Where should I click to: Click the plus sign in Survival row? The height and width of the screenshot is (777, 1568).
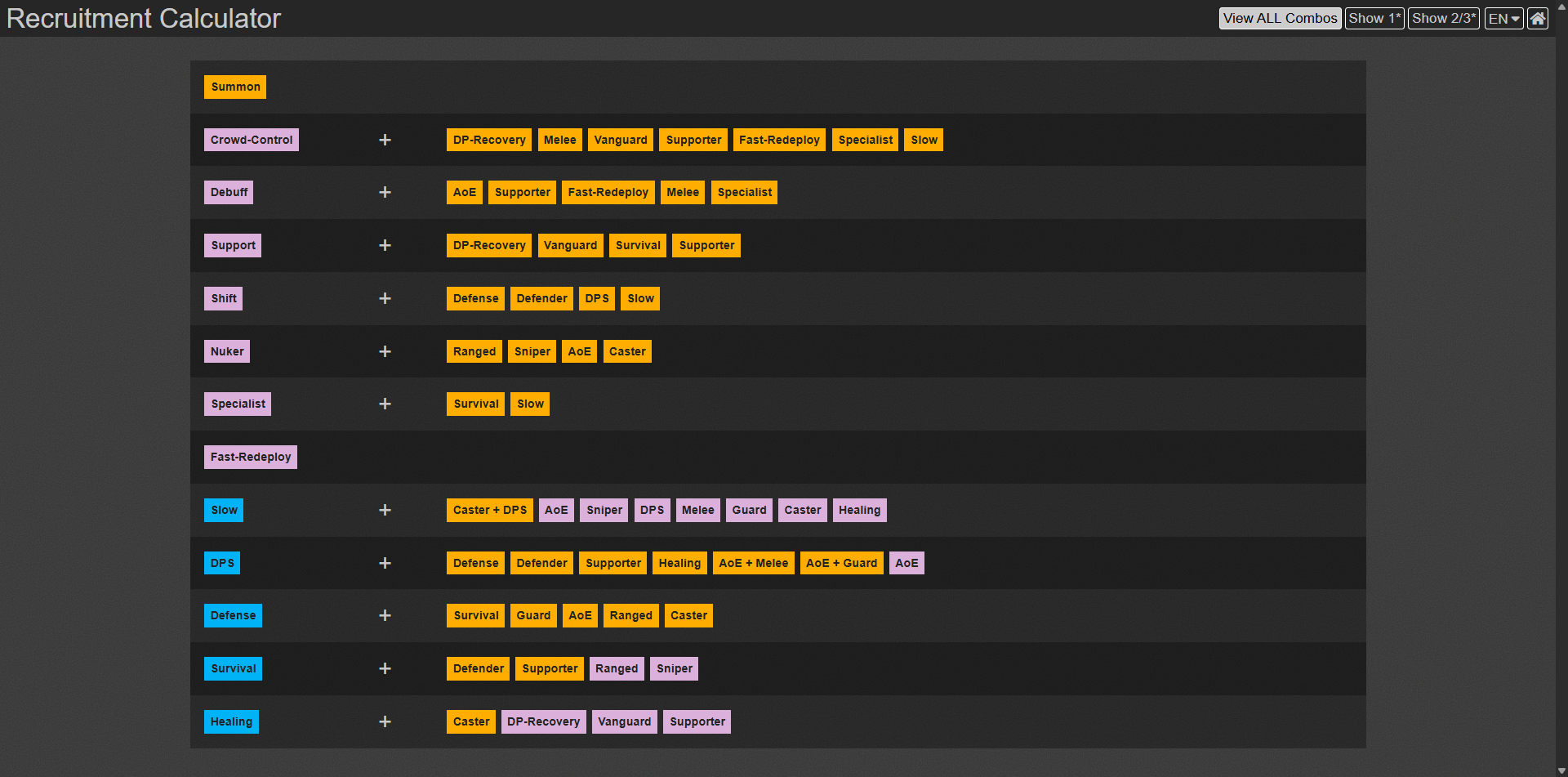tap(385, 668)
